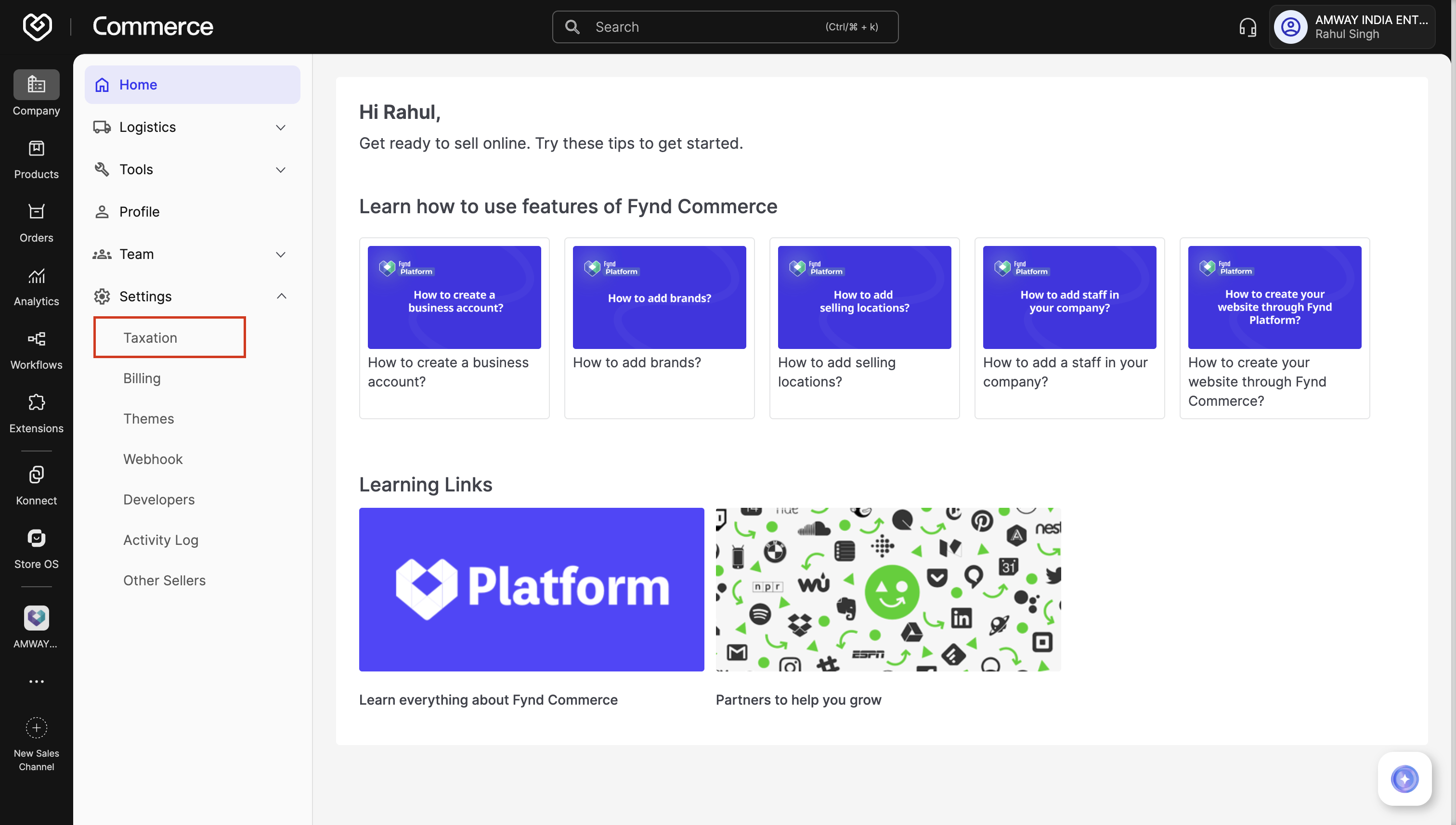The width and height of the screenshot is (1456, 825).
Task: Expand the Logistics menu chevron
Action: (x=281, y=128)
